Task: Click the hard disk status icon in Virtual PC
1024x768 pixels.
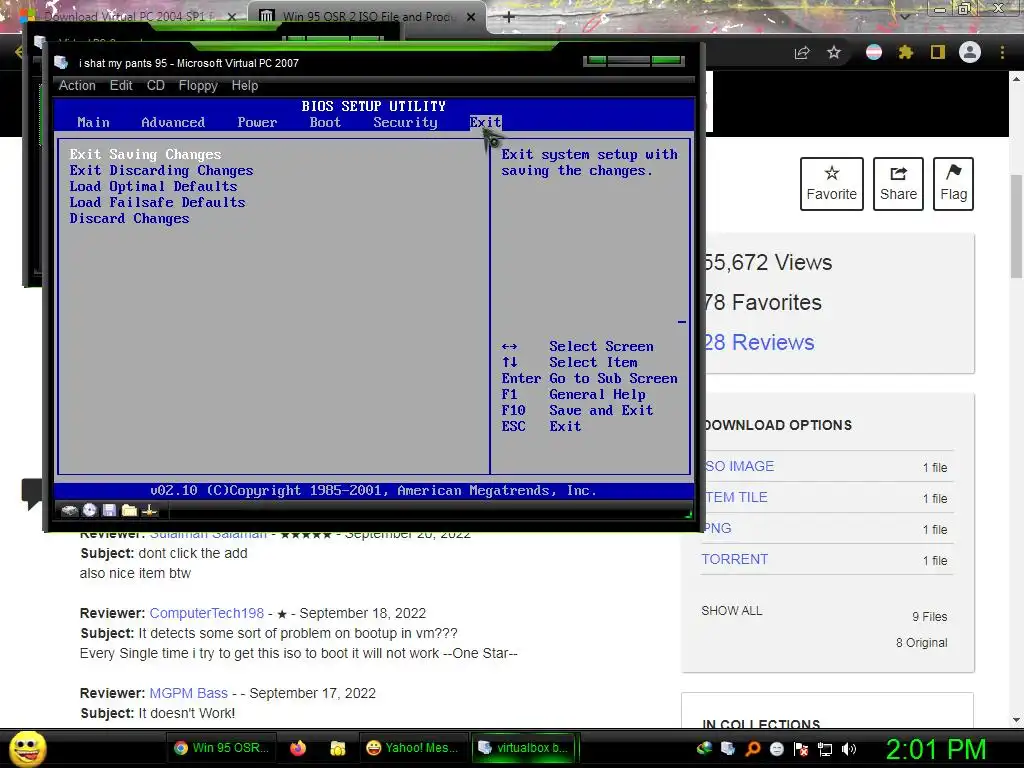Action: coord(70,510)
